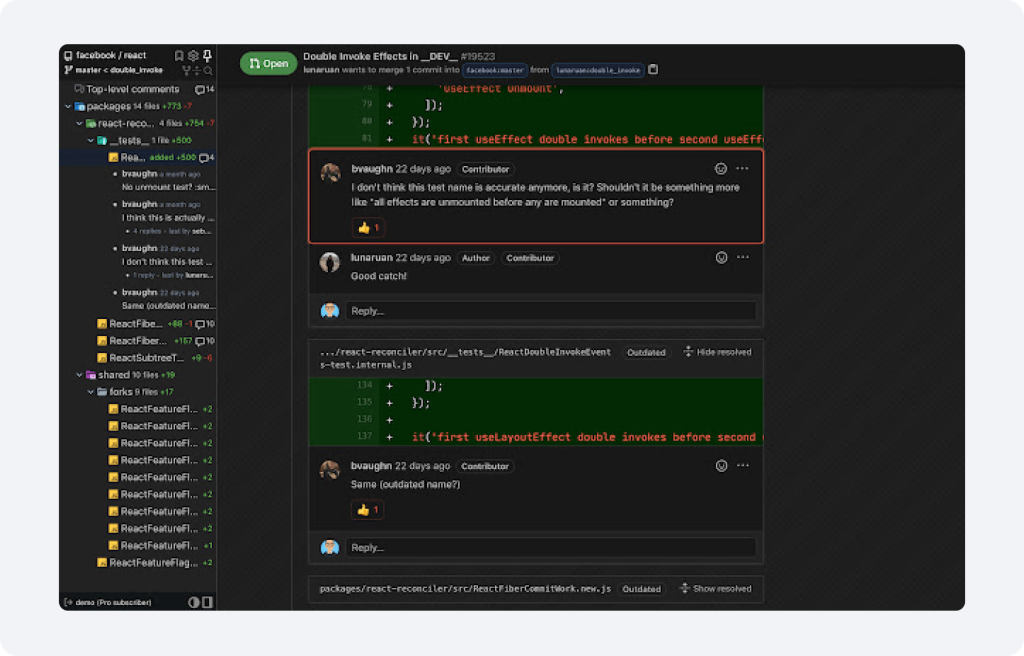
Task: Click the search icon beside the branch name
Action: click(208, 70)
